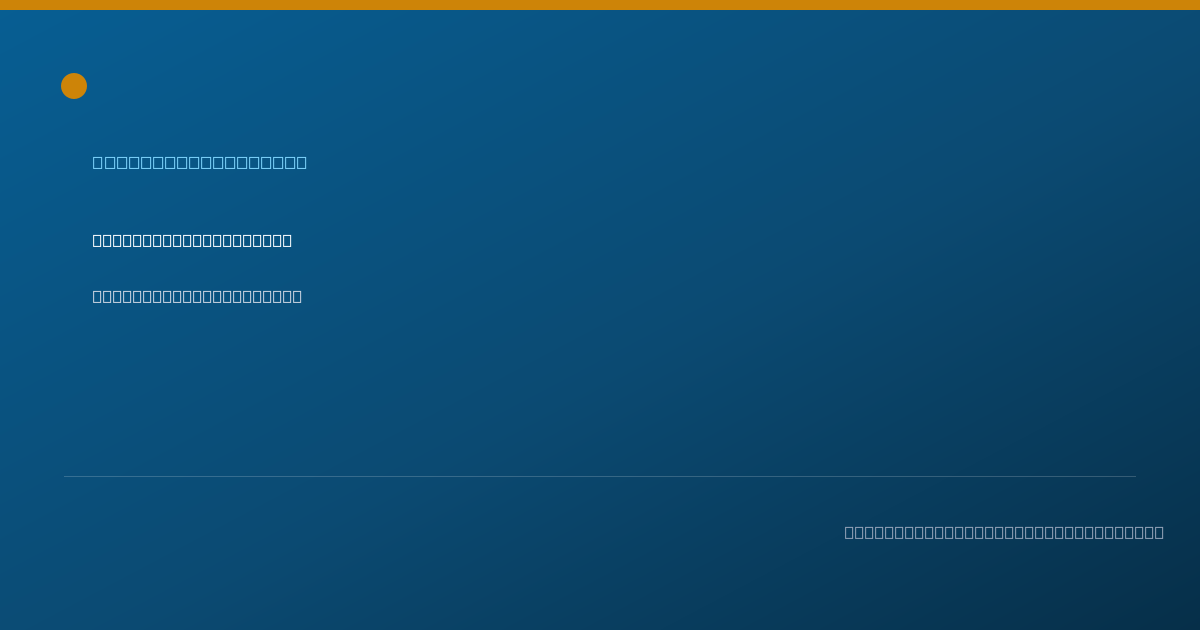This screenshot has height=630, width=1200.
Task: Click the last box of the bold white line
Action: [287, 240]
